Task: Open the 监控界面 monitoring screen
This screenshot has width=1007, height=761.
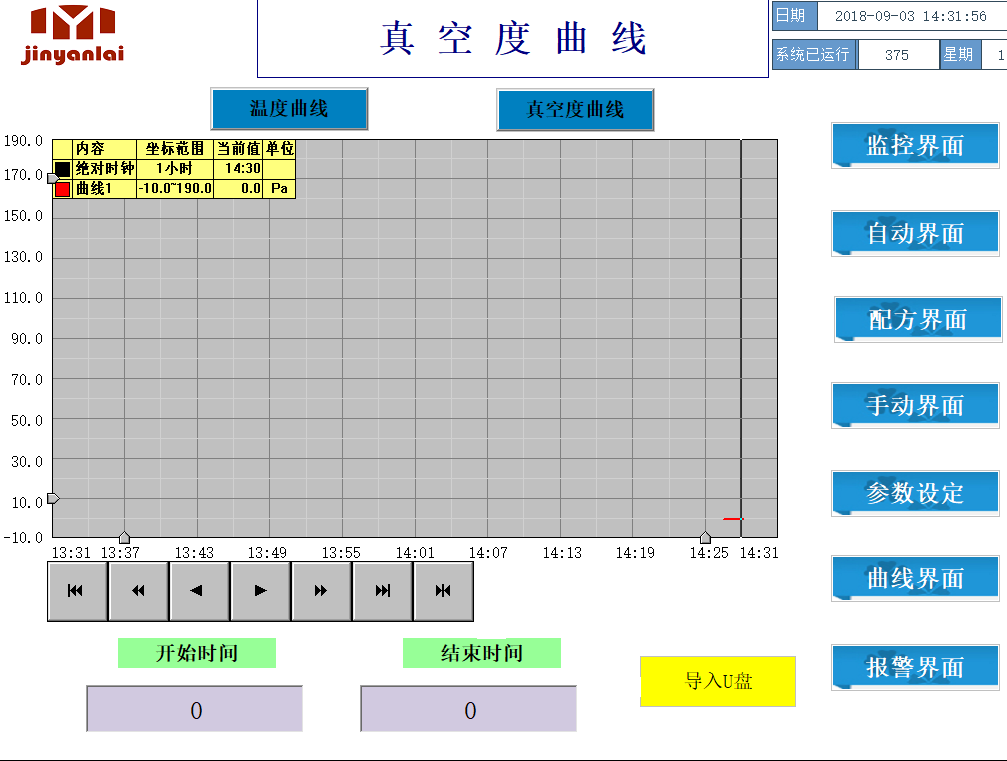Action: coord(915,146)
